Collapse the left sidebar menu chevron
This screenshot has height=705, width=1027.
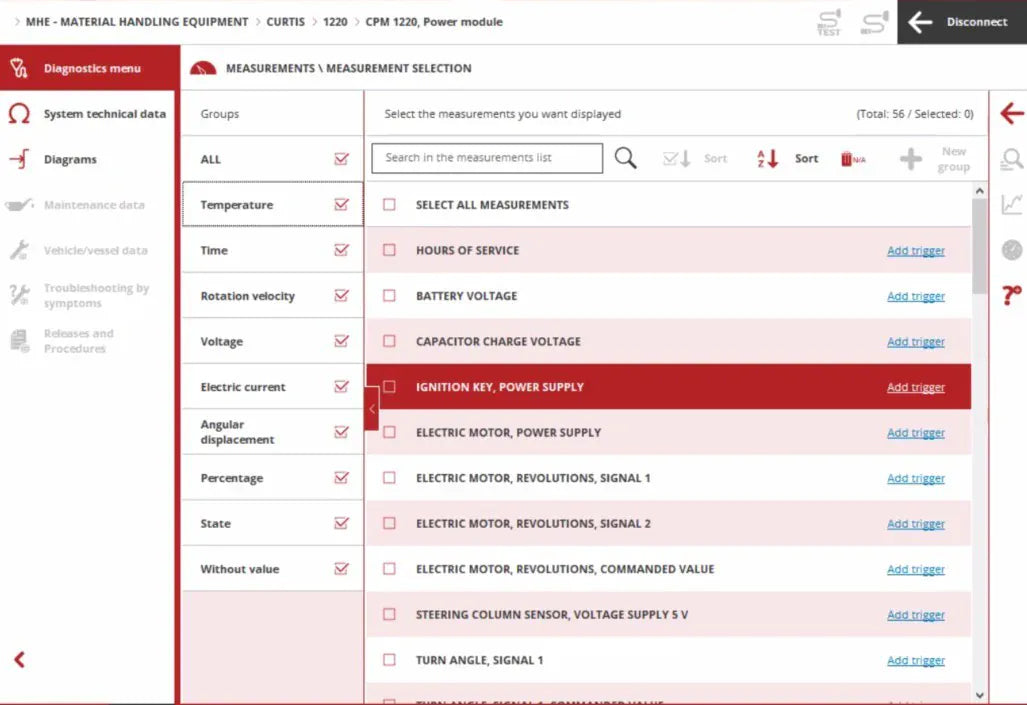[19, 659]
